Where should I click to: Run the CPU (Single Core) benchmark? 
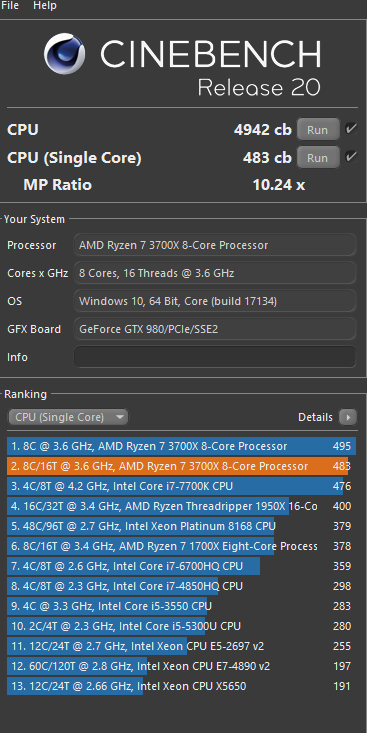pos(318,158)
